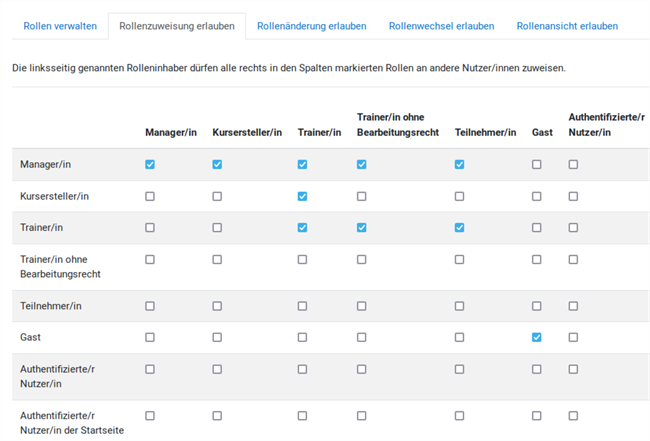Open the Rollen verwalten tab
The width and height of the screenshot is (650, 441).
[x=58, y=26]
